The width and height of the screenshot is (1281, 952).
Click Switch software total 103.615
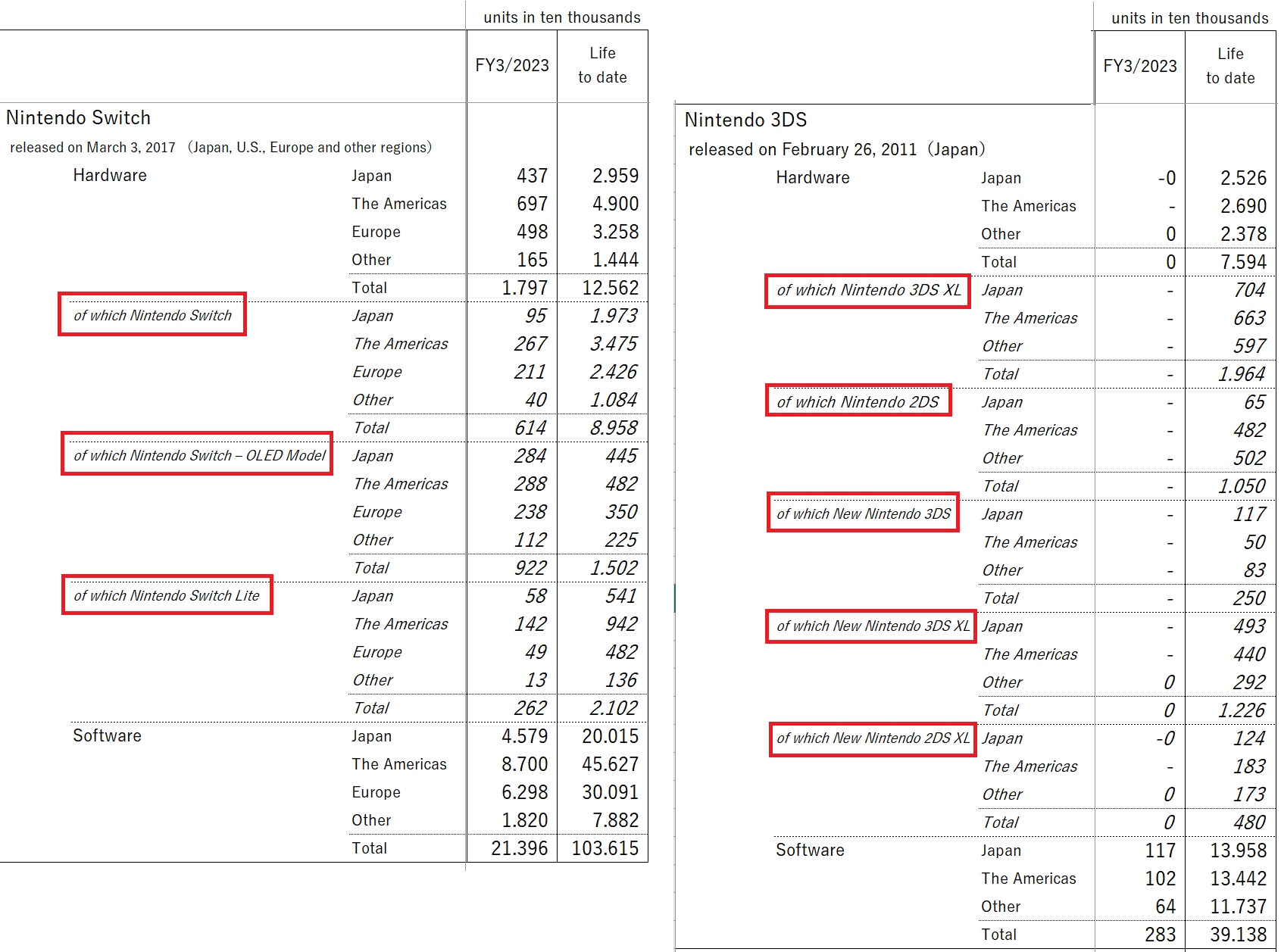[x=605, y=848]
